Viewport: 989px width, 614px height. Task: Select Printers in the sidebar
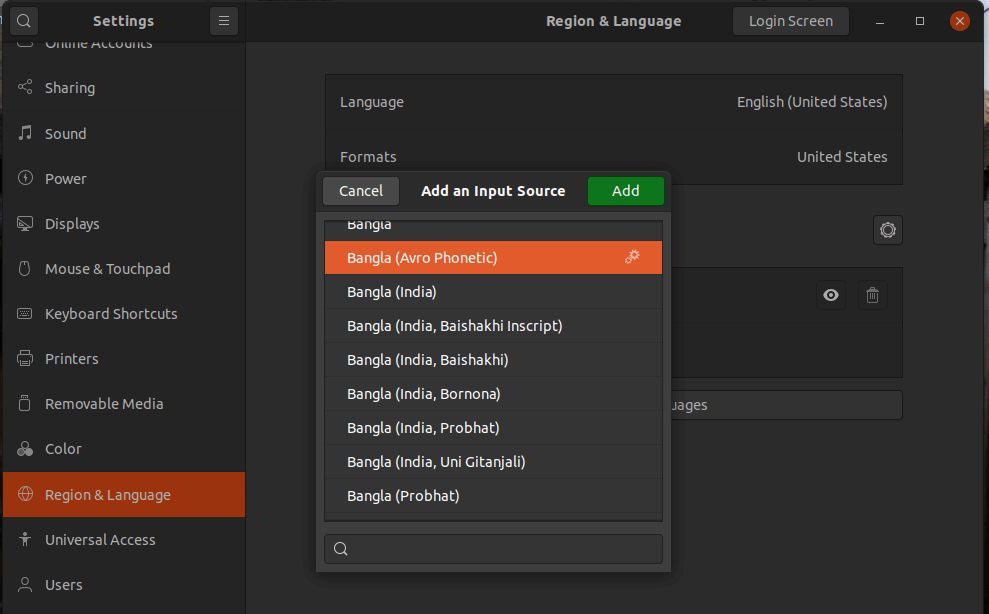click(71, 359)
